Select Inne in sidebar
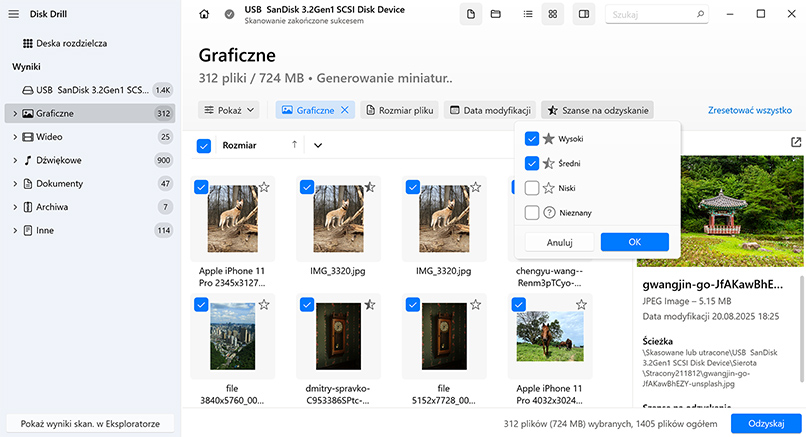Screen dimensions: 806x437 pos(90,230)
